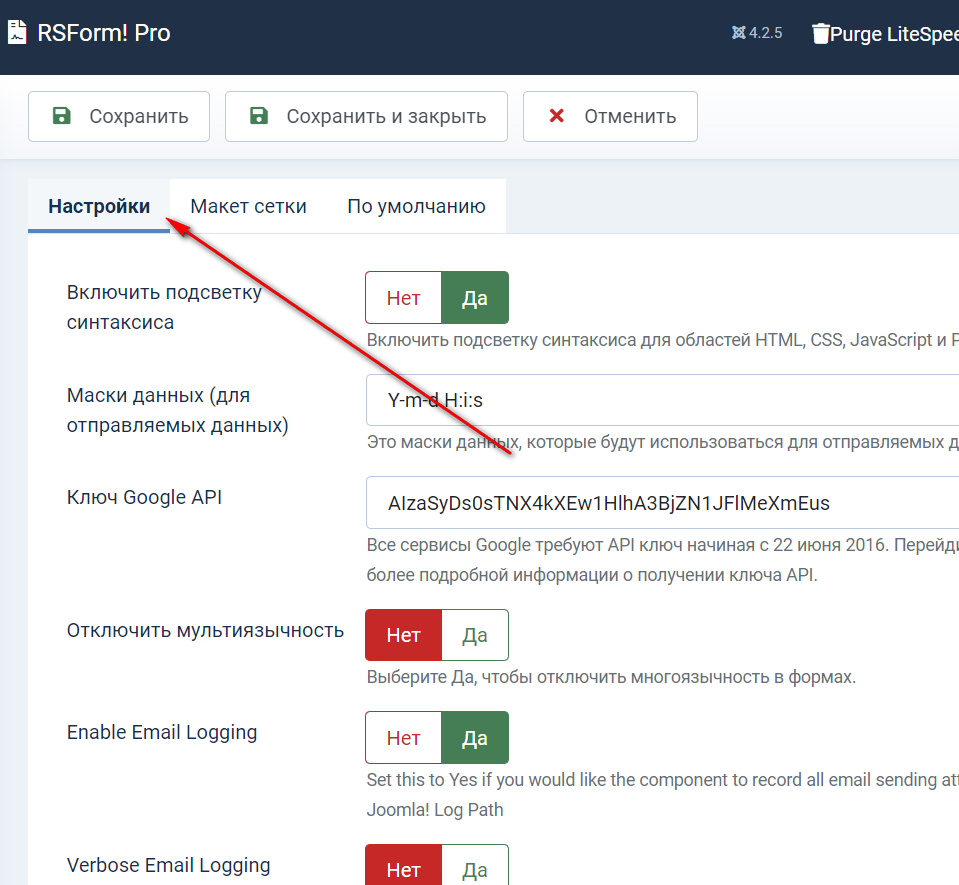Viewport: 959px width, 885px height.
Task: Set syntax highlighting to Нет
Action: [x=403, y=298]
